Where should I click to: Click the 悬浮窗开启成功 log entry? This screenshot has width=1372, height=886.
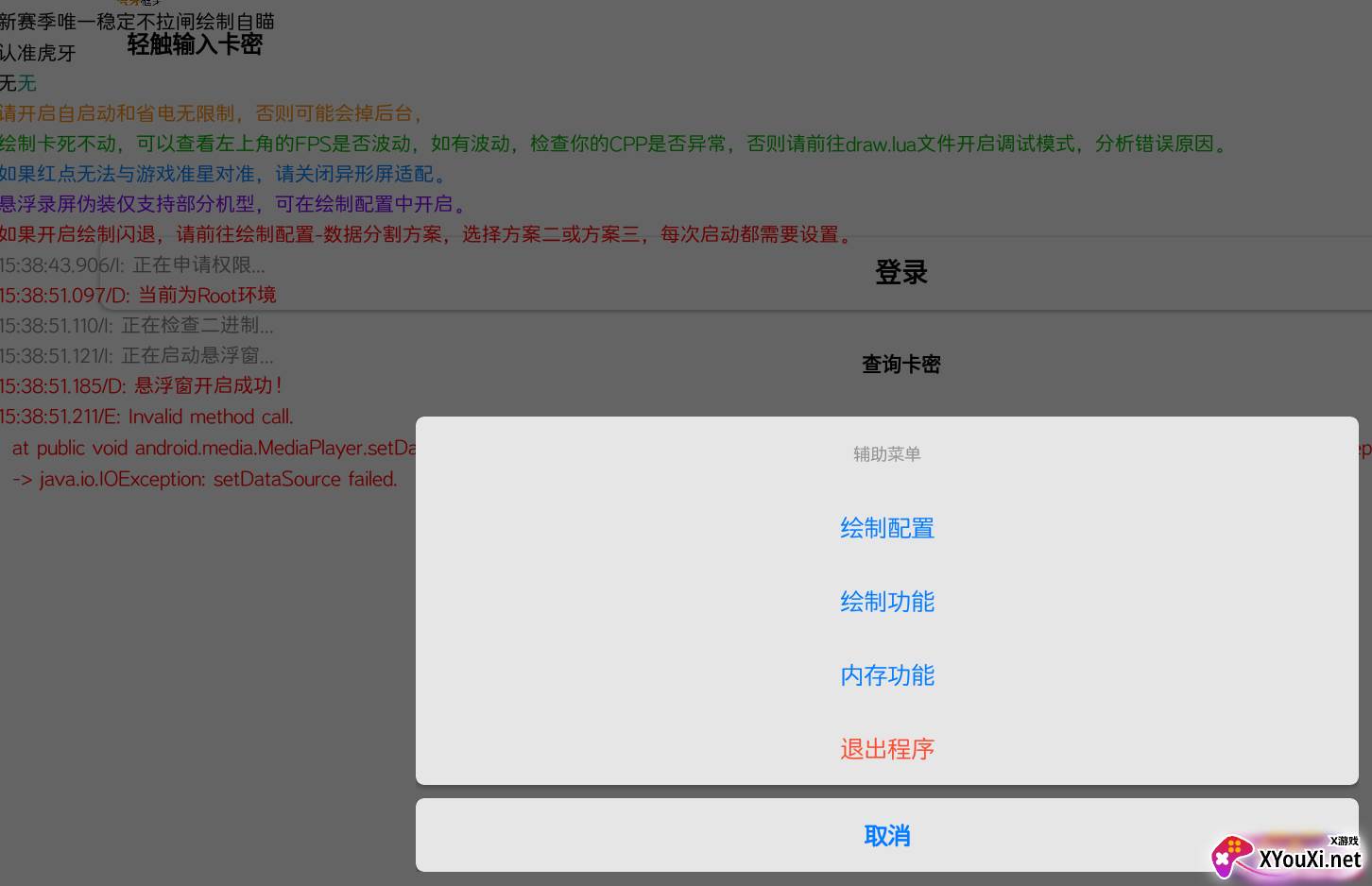point(141,386)
